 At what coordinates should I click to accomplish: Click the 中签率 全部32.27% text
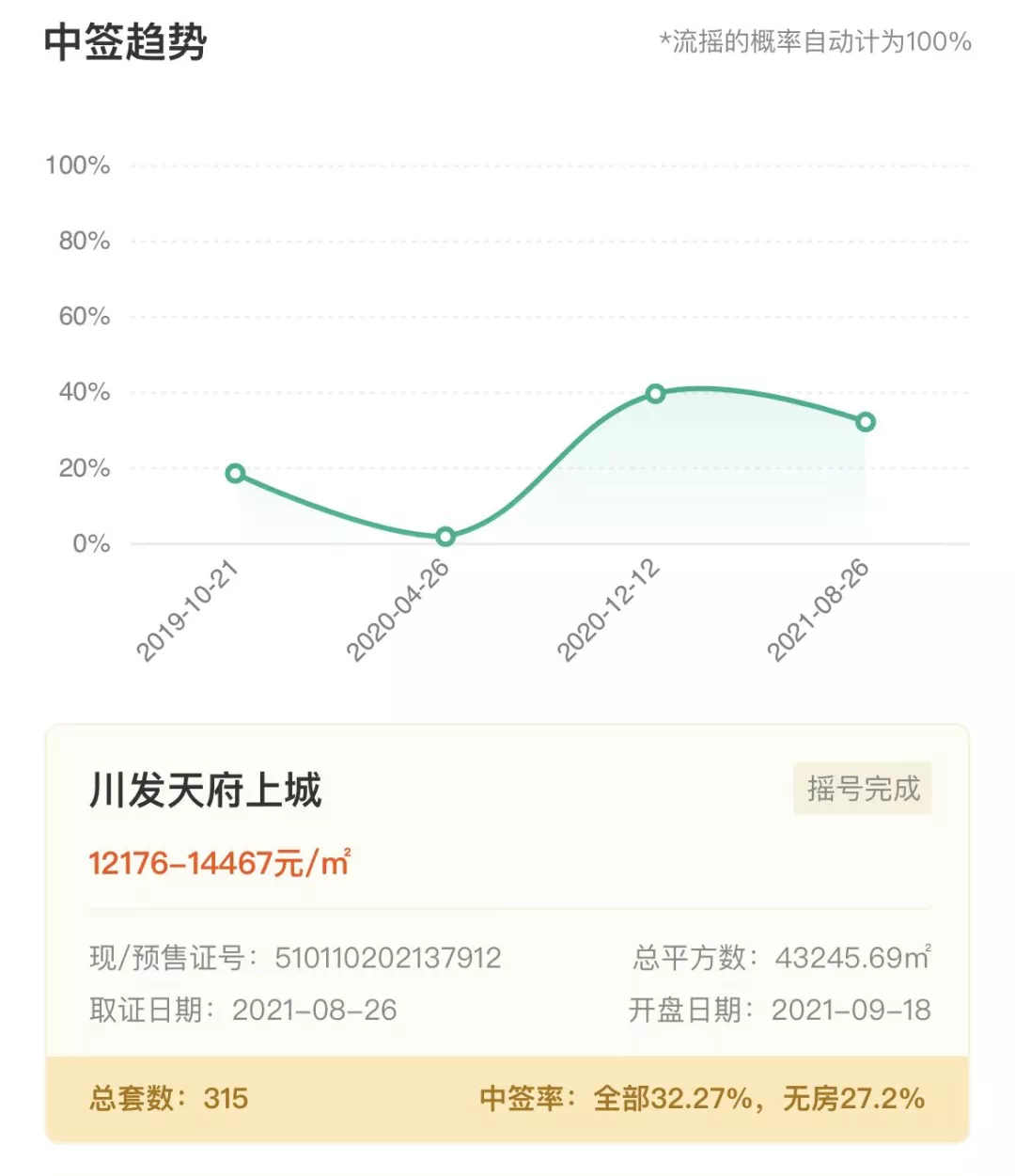[617, 1098]
